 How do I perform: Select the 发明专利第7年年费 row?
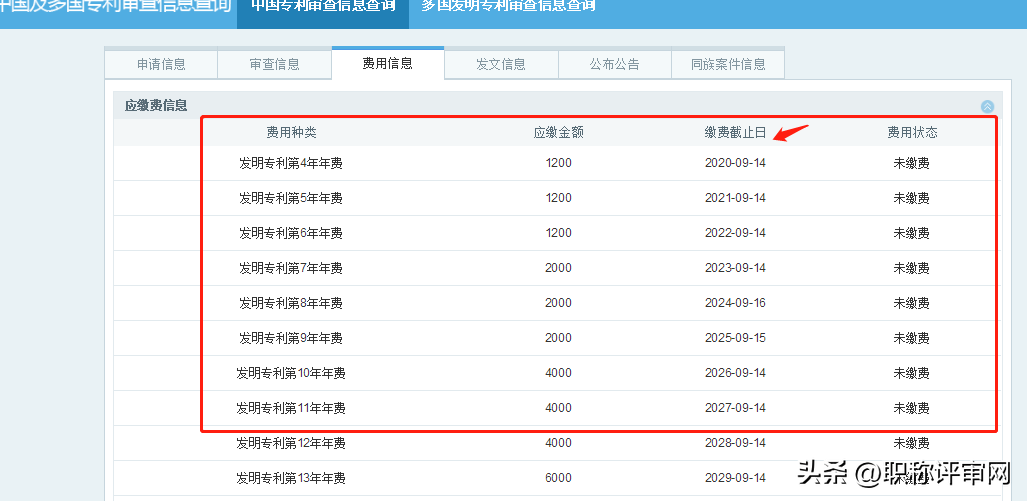pyautogui.click(x=291, y=268)
